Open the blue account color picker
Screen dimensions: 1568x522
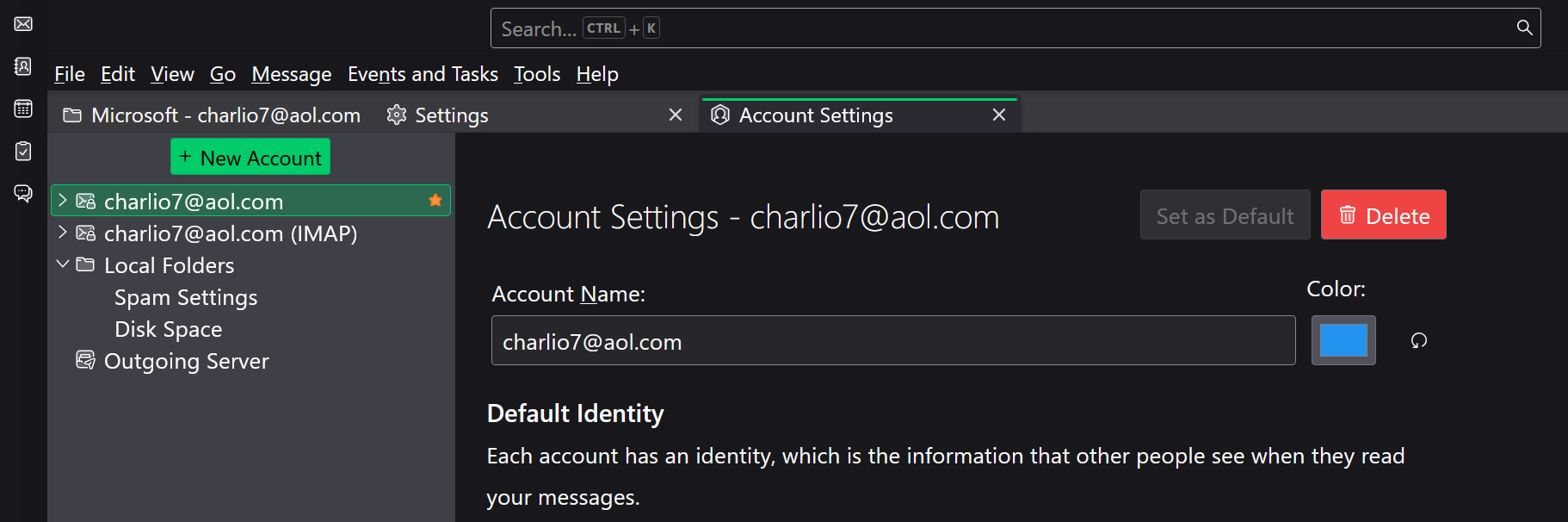(x=1343, y=340)
